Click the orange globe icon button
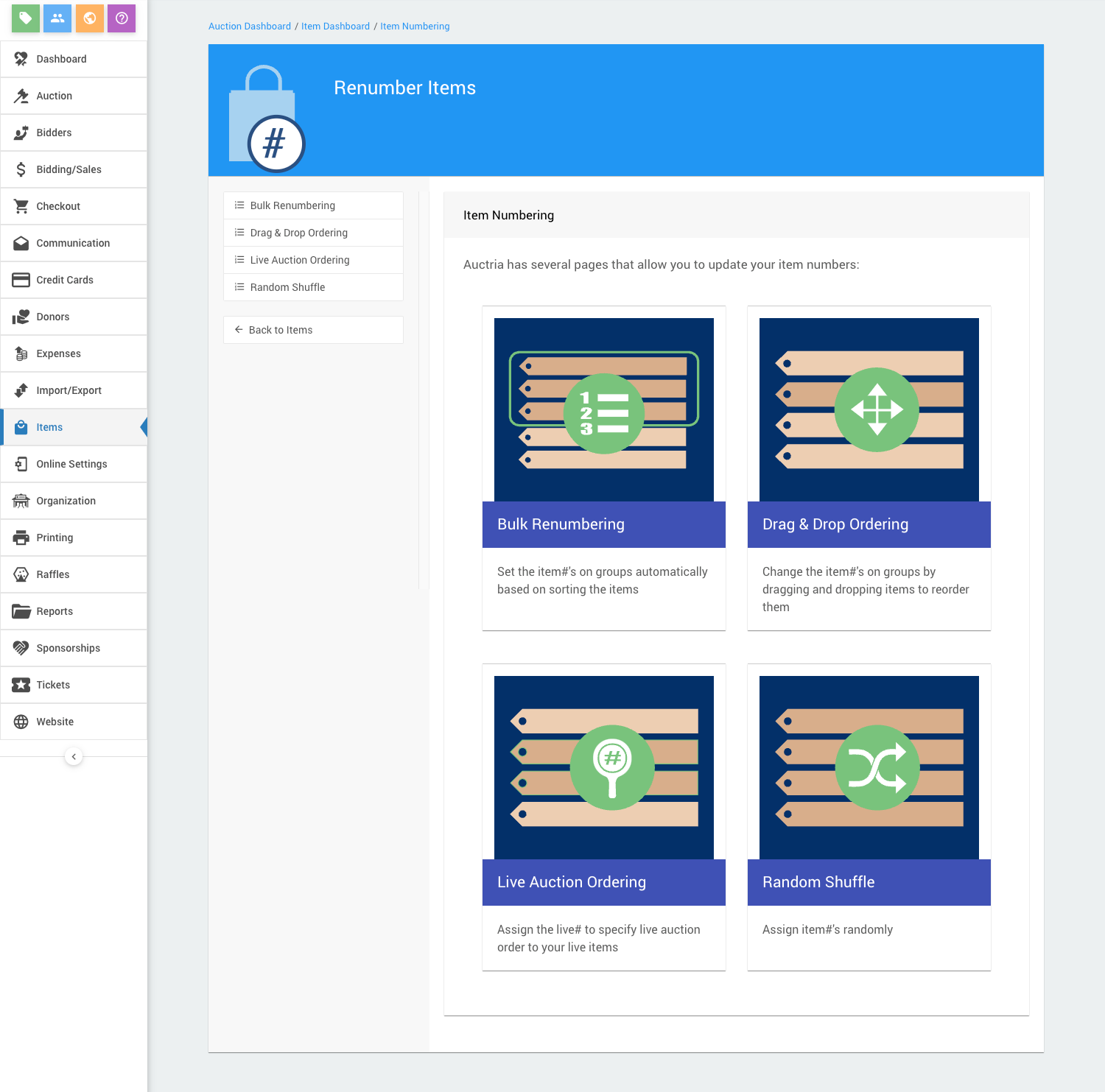Viewport: 1105px width, 1092px height. 89,18
